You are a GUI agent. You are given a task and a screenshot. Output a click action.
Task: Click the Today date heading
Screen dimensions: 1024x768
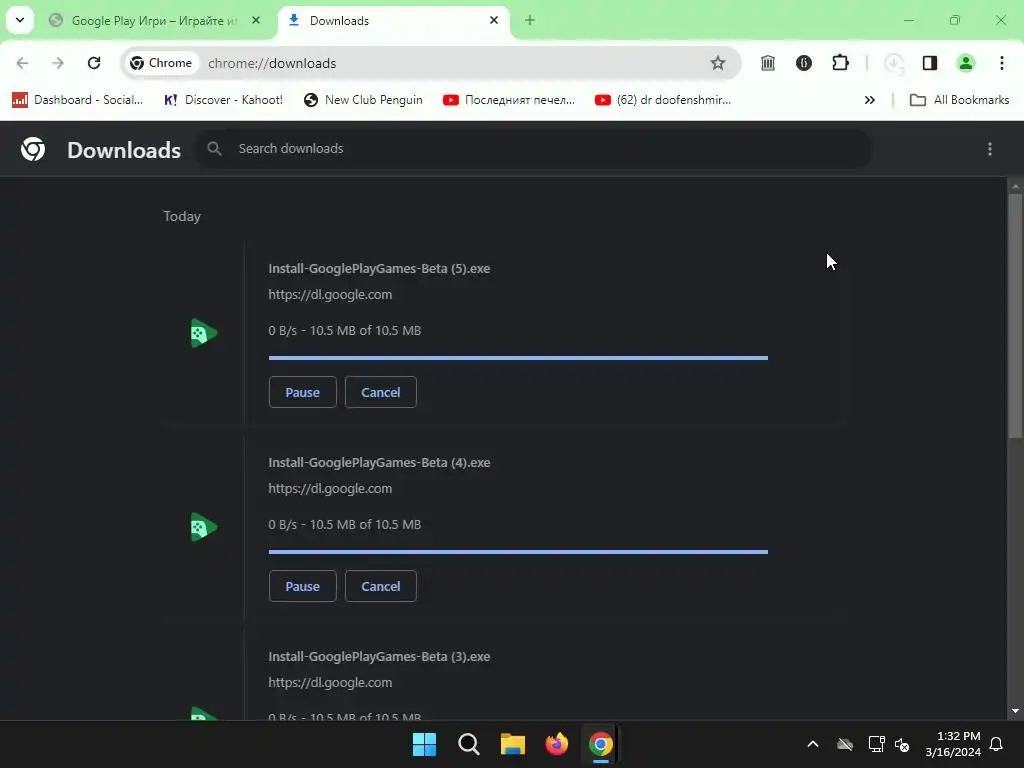[x=182, y=216]
